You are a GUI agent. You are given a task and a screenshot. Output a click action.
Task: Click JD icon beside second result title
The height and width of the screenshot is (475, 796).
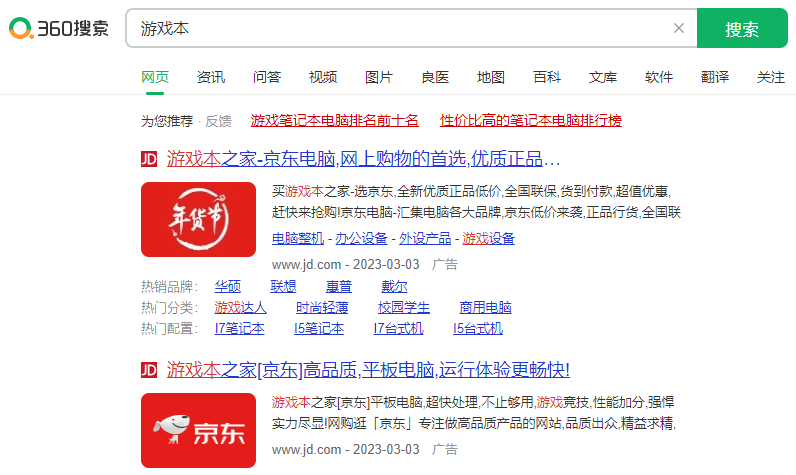tap(149, 370)
